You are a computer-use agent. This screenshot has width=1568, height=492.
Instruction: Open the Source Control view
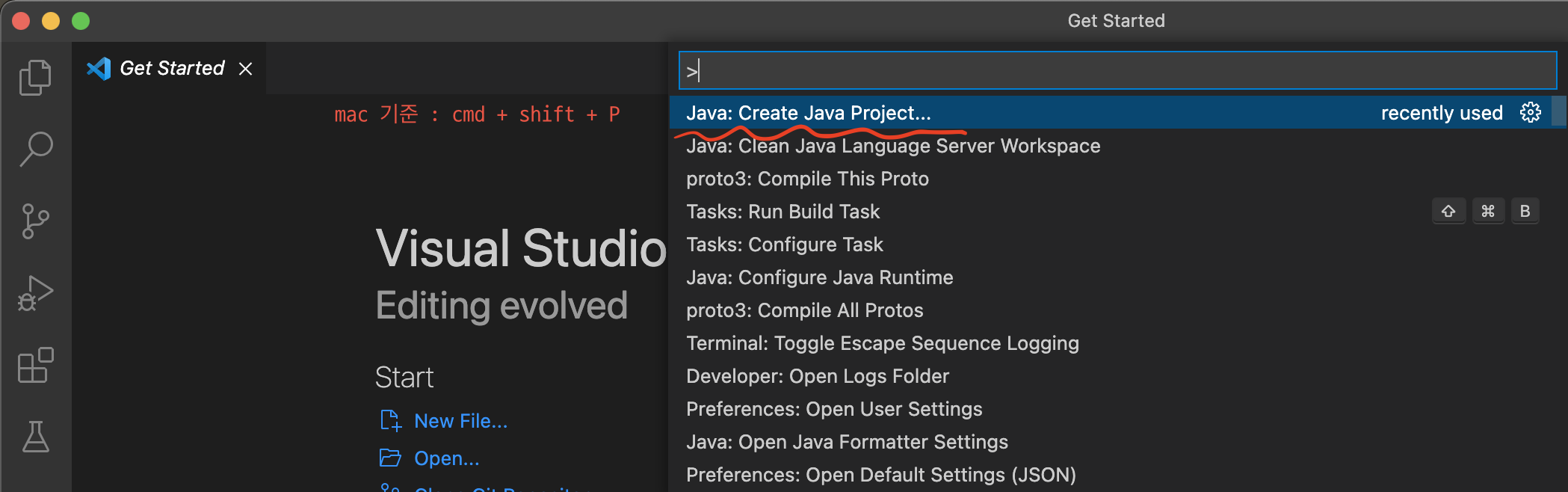35,221
